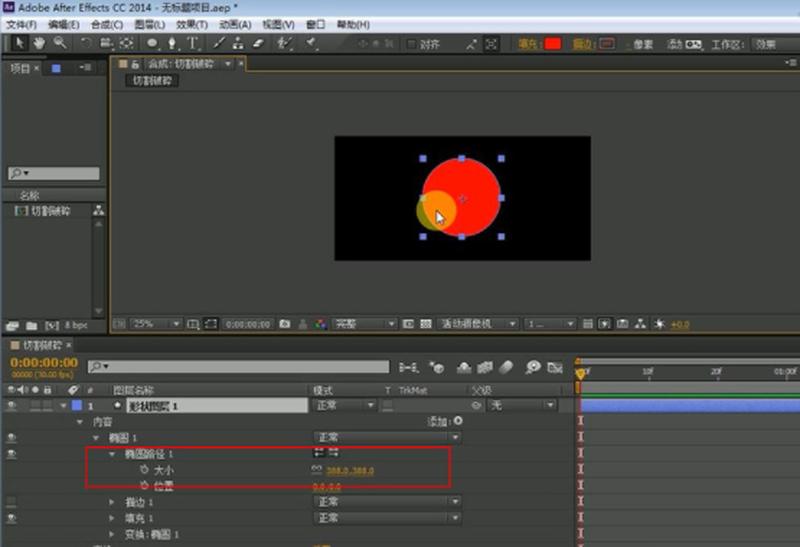Select the Type (T) tool

(192, 43)
